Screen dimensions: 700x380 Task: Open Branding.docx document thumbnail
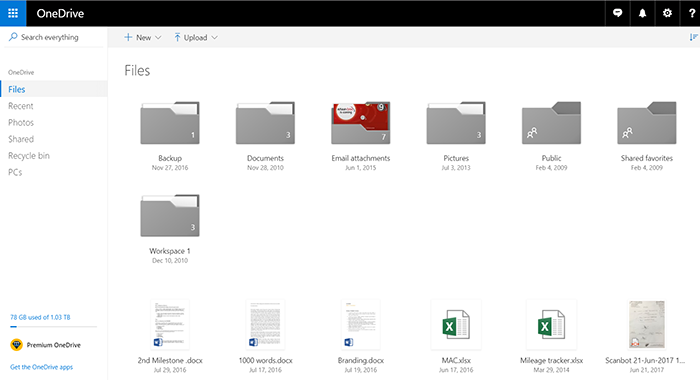[361, 325]
